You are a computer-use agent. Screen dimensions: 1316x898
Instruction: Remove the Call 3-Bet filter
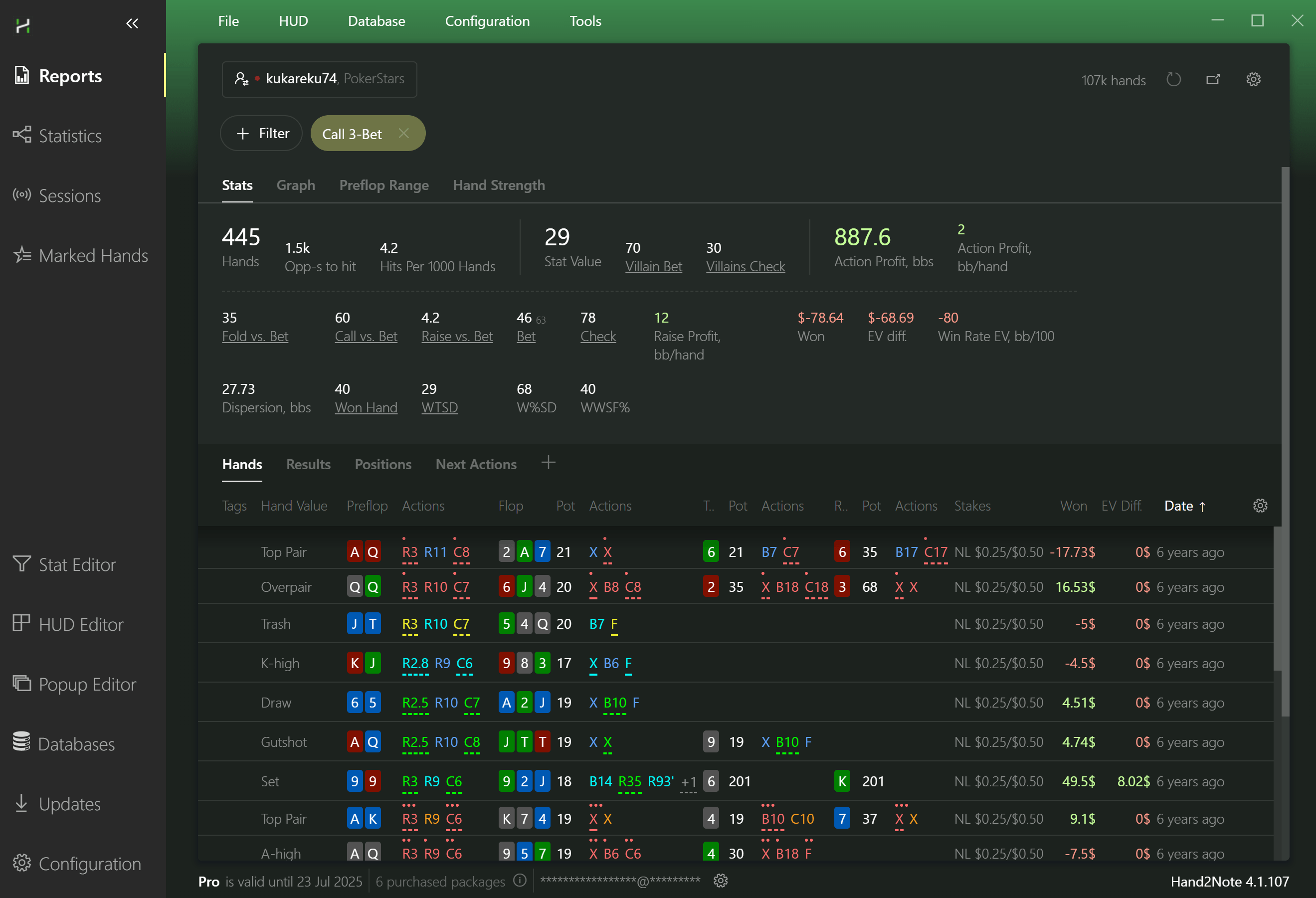coord(404,133)
